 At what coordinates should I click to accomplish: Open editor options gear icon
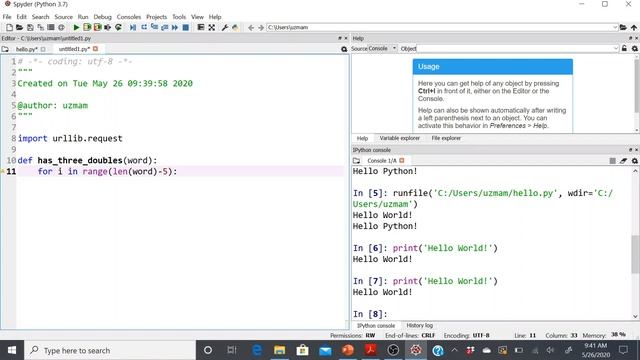tap(344, 49)
